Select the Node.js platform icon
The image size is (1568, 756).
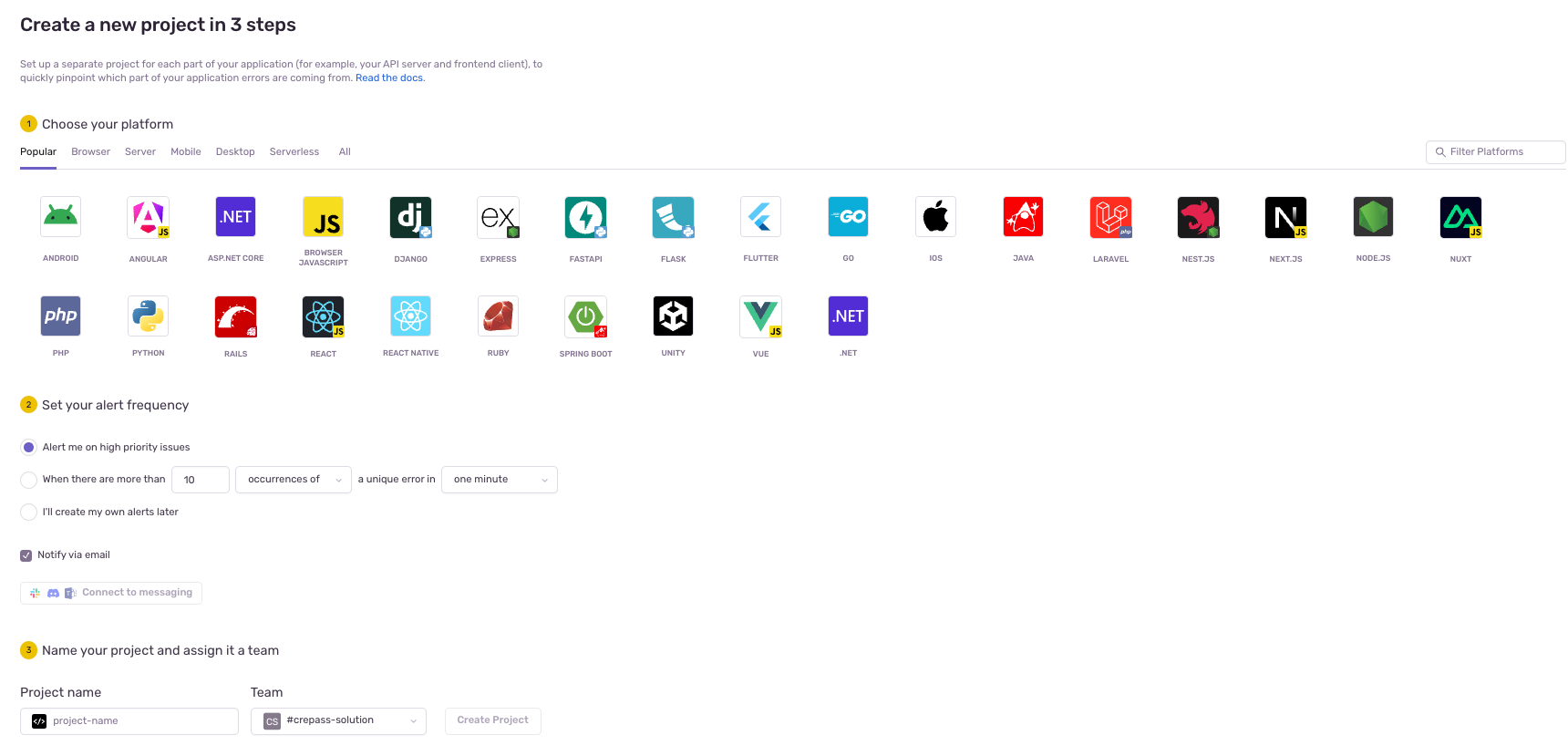coord(1373,217)
